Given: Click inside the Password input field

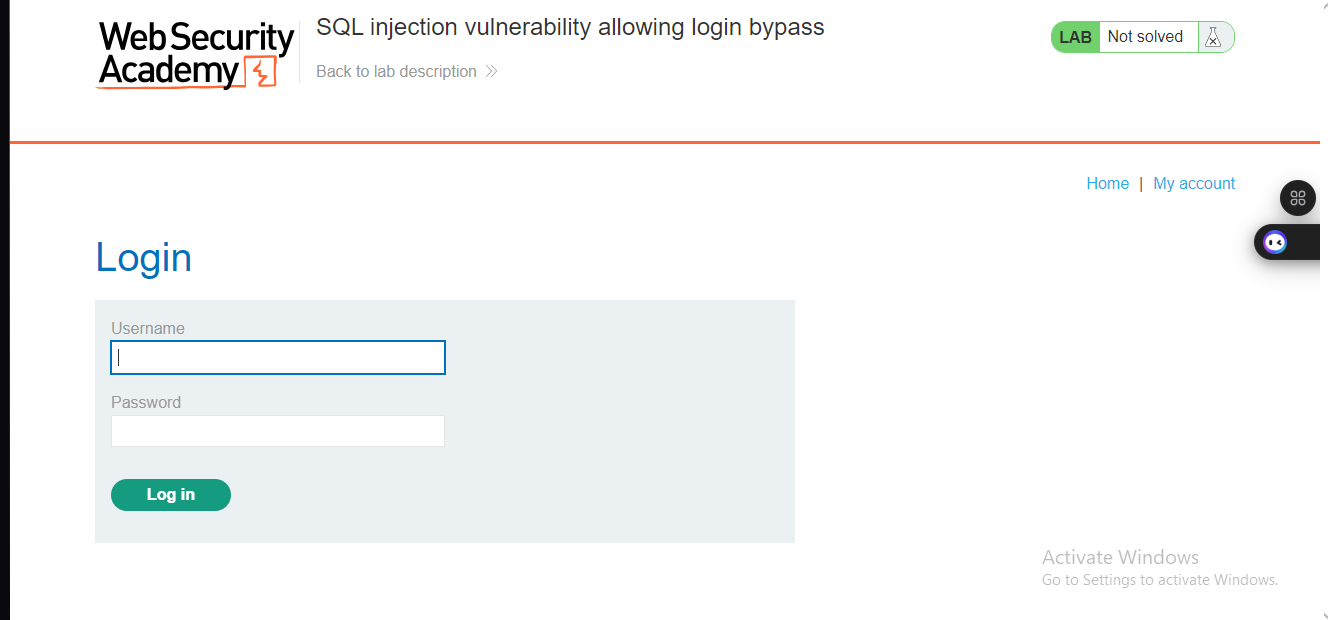Looking at the screenshot, I should [277, 431].
